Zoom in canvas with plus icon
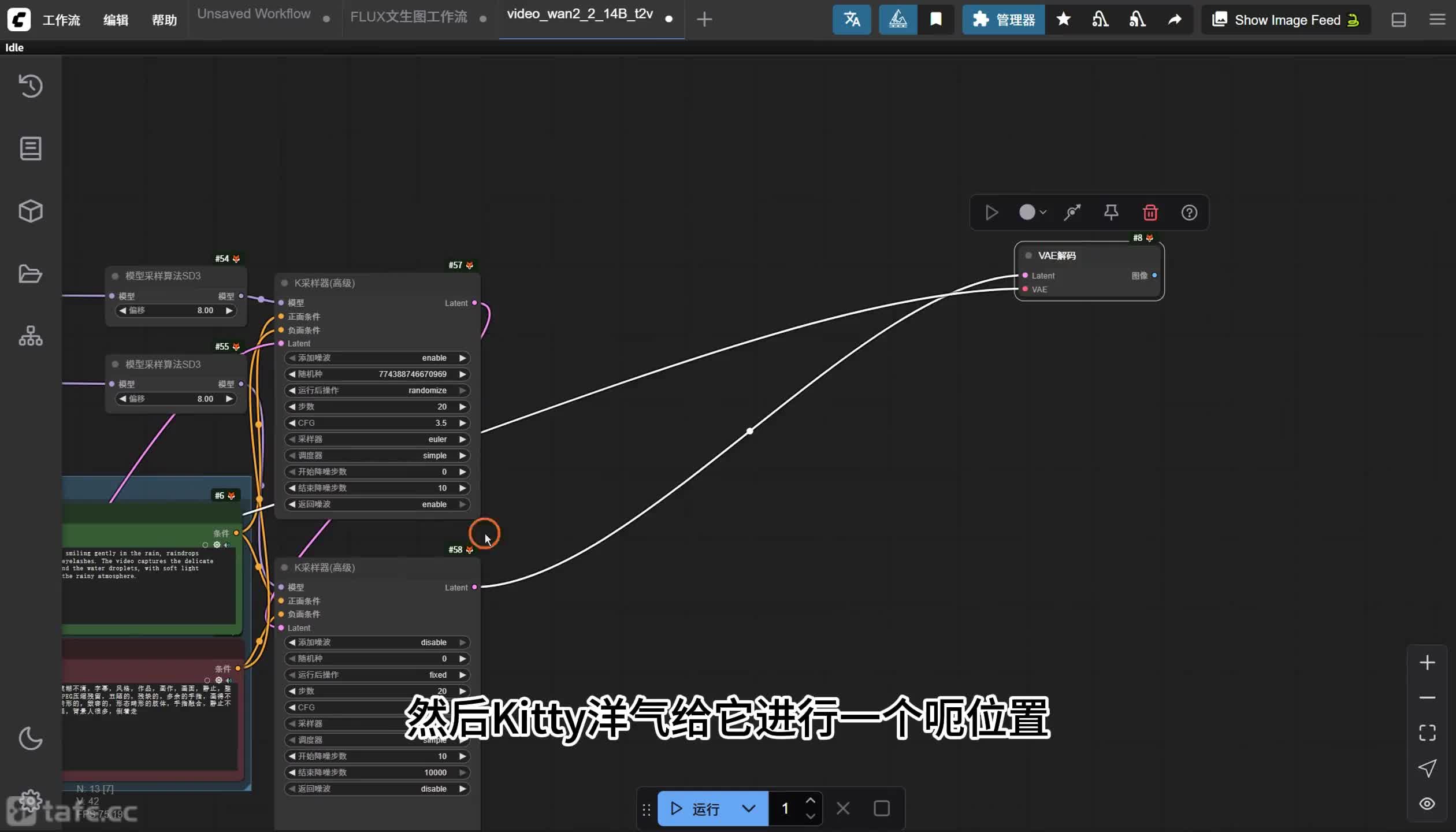This screenshot has height=832, width=1456. 1427,662
